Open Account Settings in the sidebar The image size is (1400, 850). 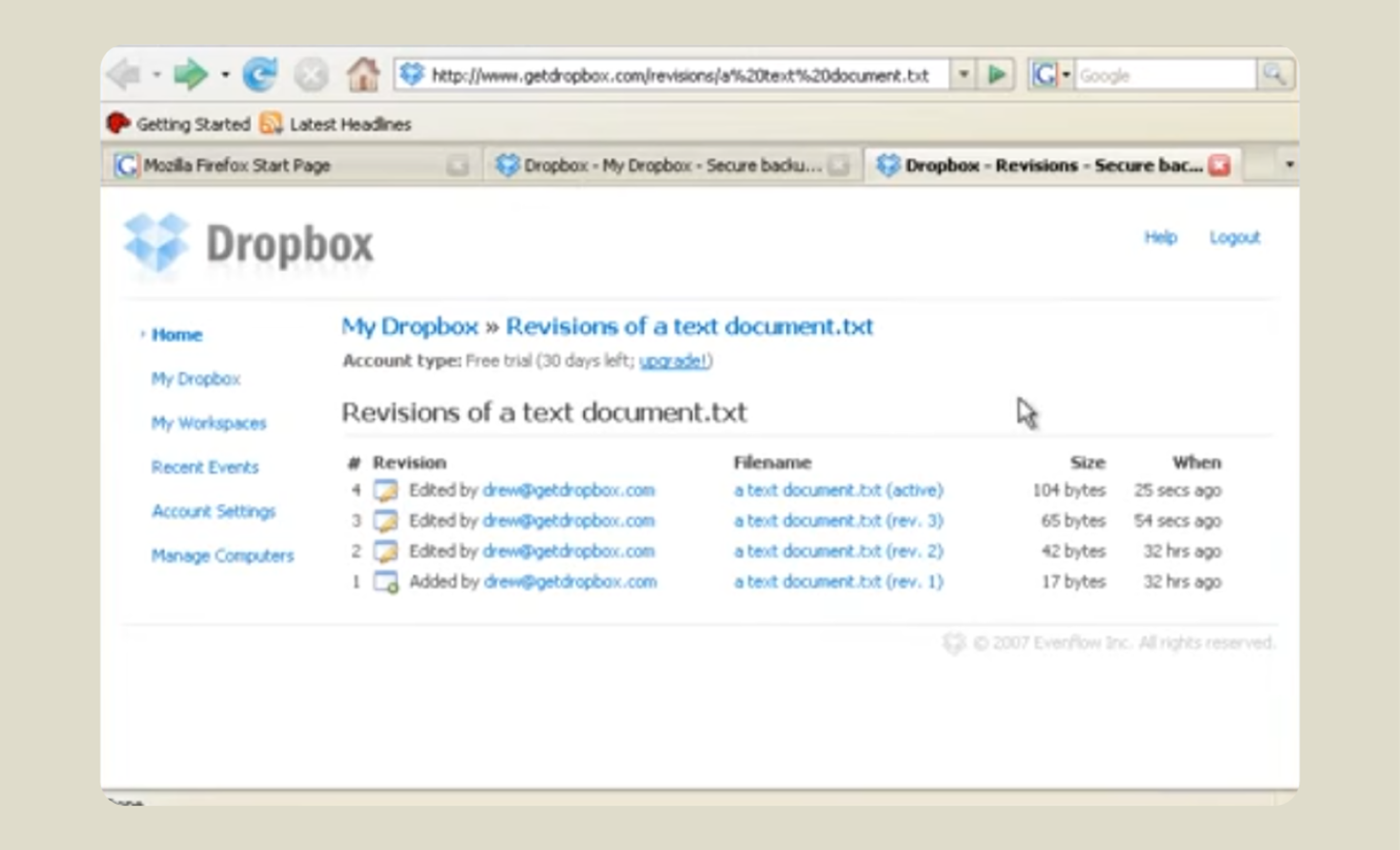(213, 511)
